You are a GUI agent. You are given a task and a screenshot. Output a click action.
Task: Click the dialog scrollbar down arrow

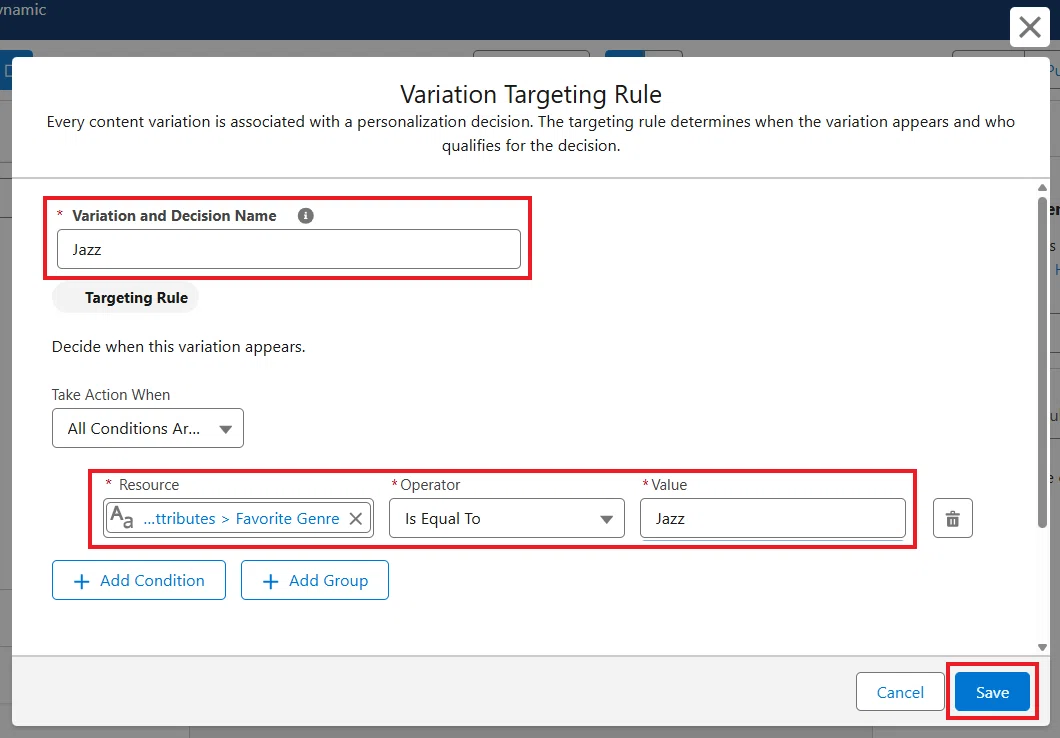[1042, 647]
